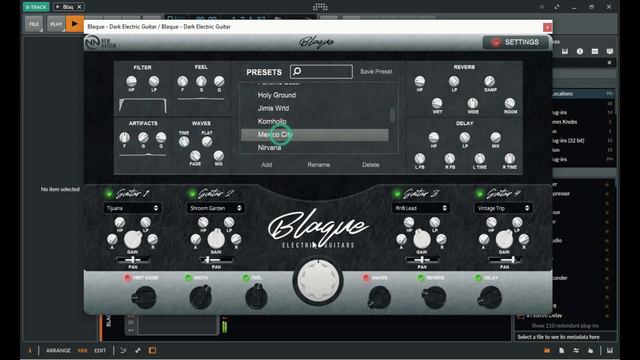640x360 pixels.
Task: Toggle Guitar 3 power LED
Action: click(x=397, y=193)
